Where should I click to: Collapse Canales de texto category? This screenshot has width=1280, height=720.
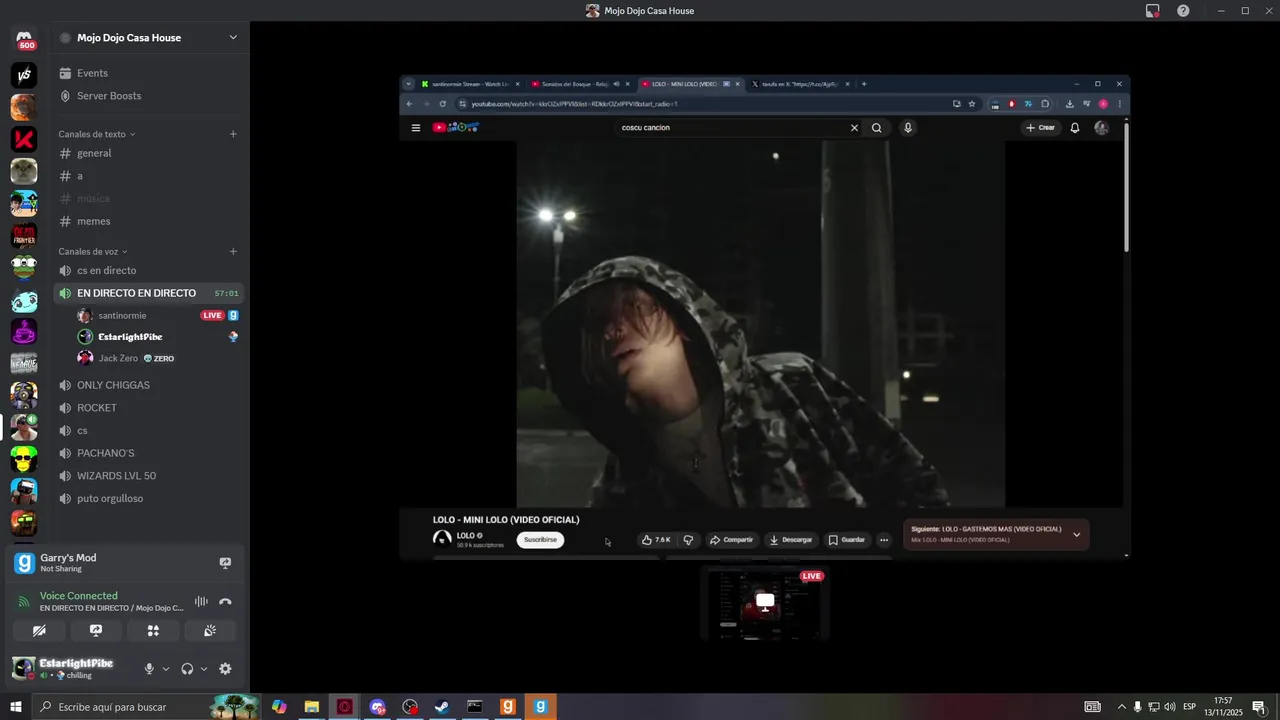[96, 134]
